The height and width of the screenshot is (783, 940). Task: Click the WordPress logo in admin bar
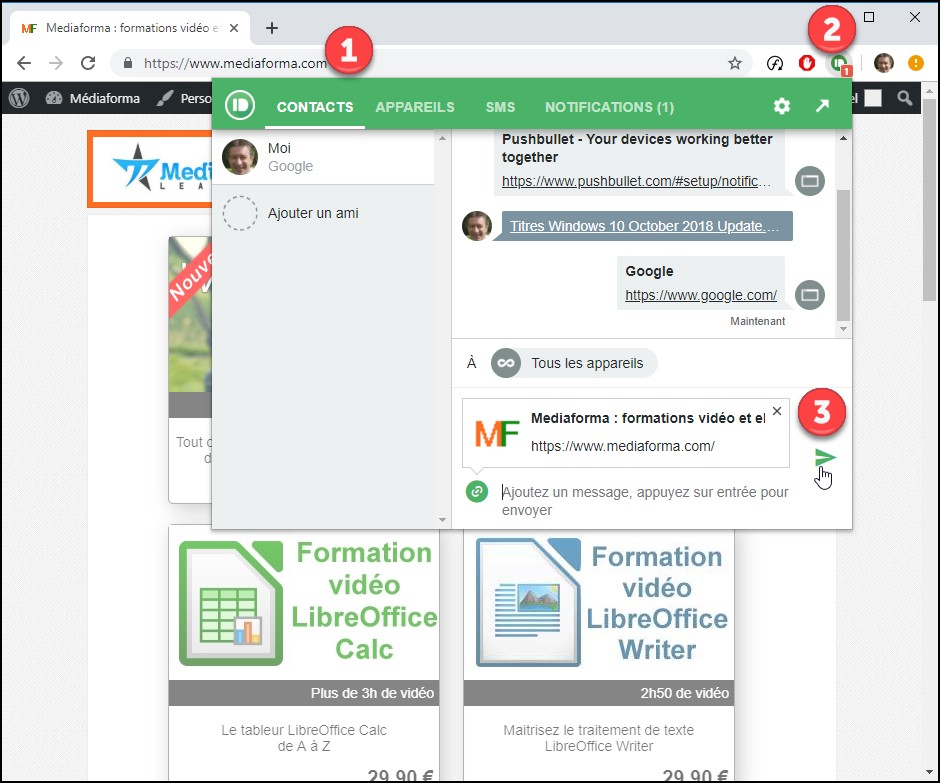19,98
